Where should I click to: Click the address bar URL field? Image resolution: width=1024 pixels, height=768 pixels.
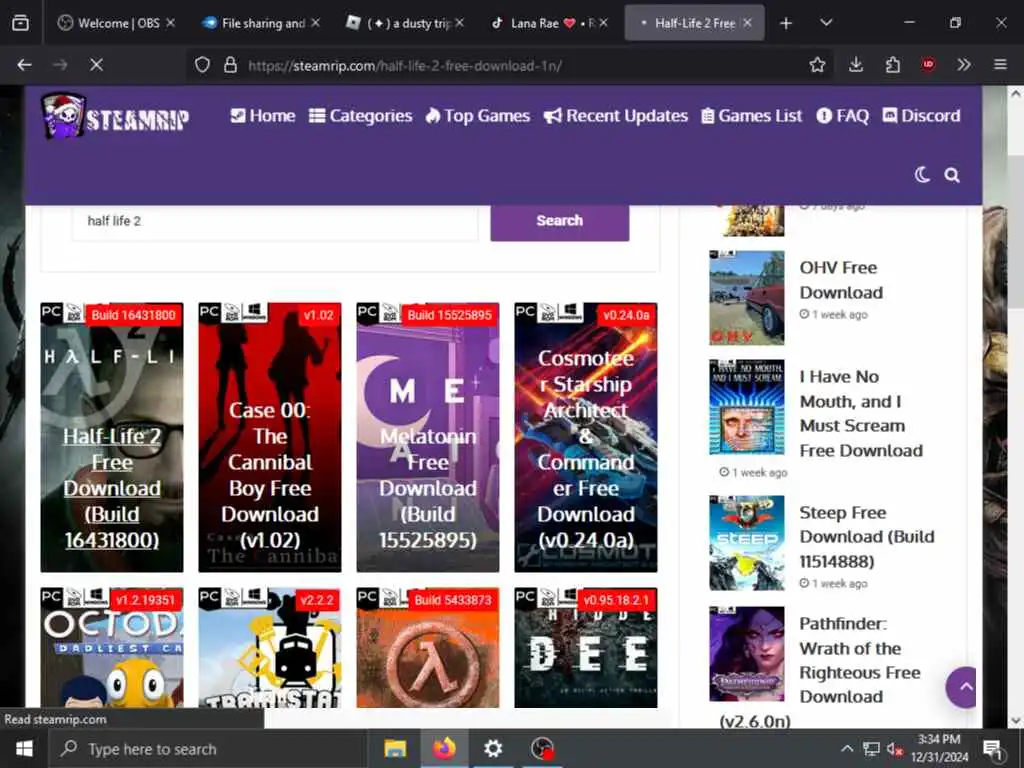point(509,65)
